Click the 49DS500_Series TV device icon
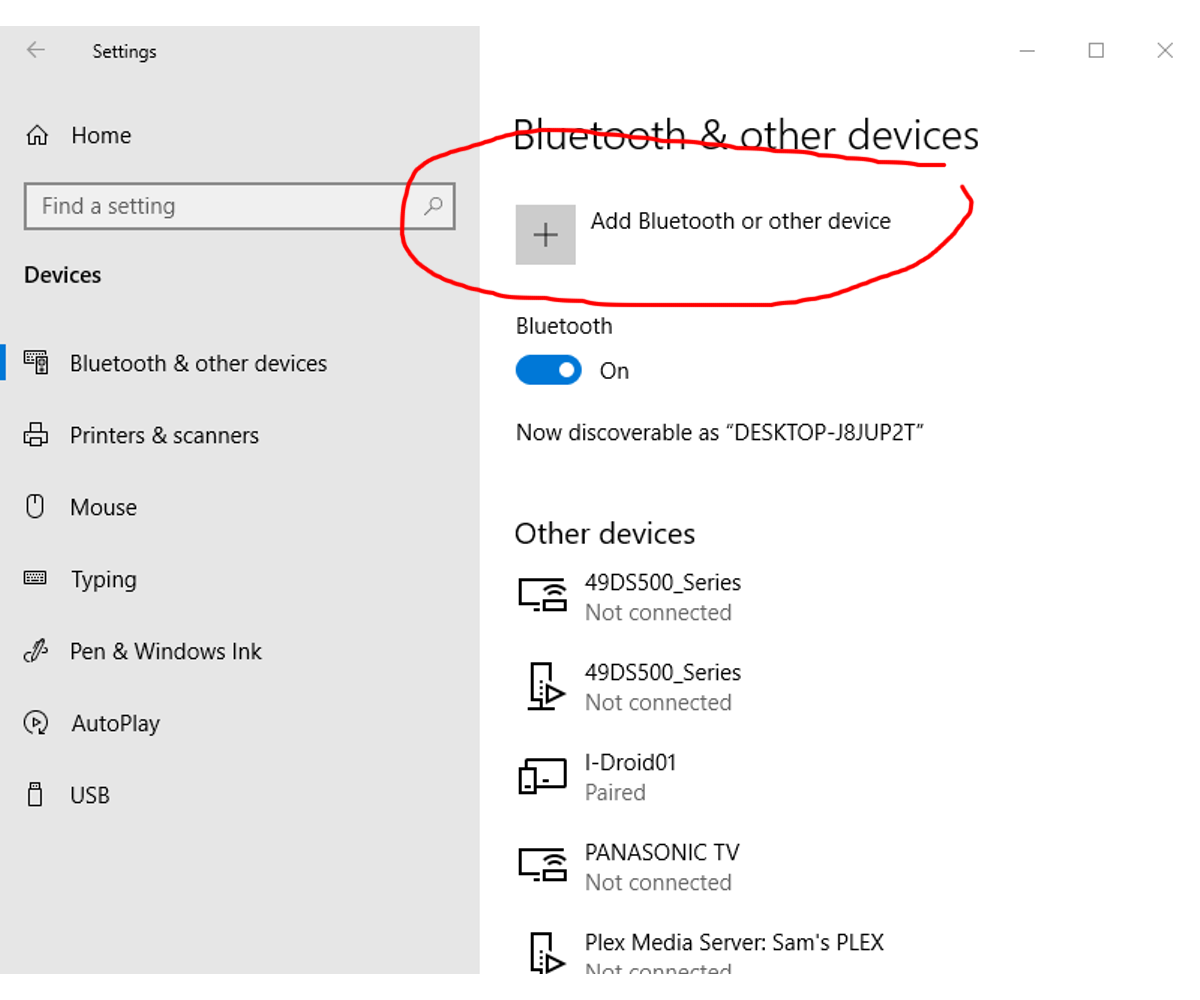Viewport: 1200px width, 1000px height. pos(542,594)
